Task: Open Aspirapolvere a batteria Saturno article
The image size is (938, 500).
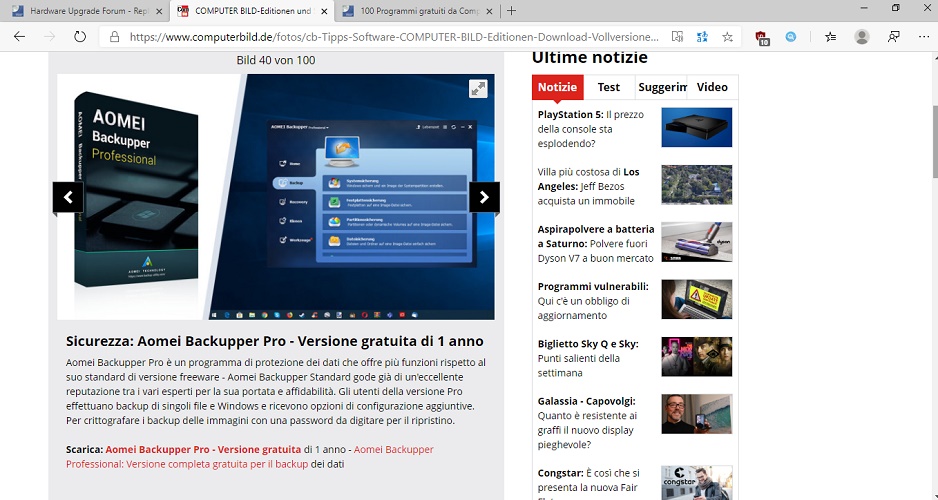Action: tap(596, 243)
